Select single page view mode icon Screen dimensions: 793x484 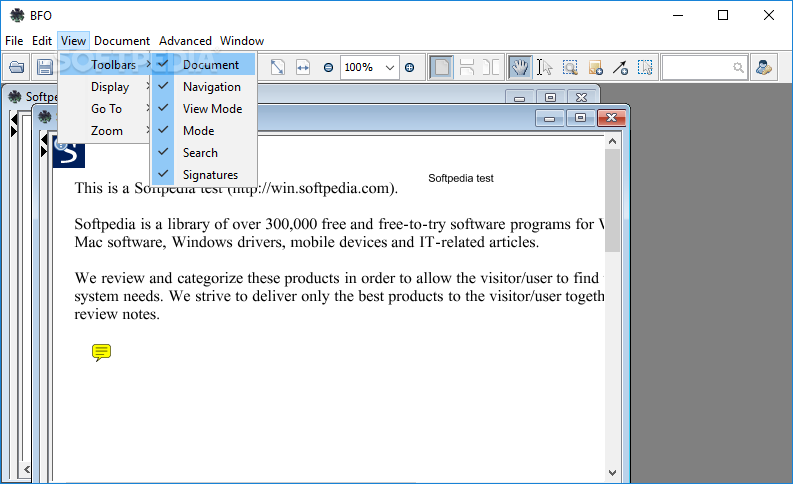pos(442,67)
